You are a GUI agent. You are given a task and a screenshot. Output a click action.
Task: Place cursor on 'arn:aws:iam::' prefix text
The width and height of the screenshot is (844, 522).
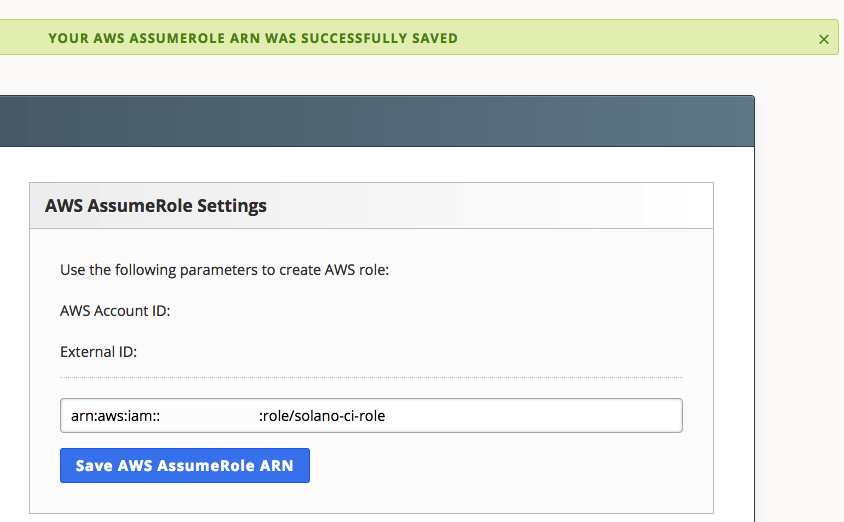115,416
